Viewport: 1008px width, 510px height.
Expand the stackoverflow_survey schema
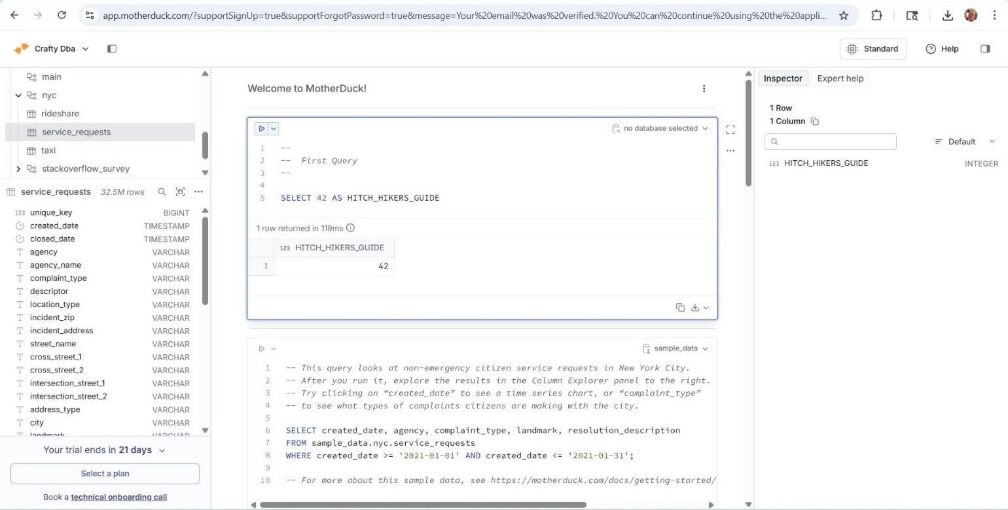18,168
